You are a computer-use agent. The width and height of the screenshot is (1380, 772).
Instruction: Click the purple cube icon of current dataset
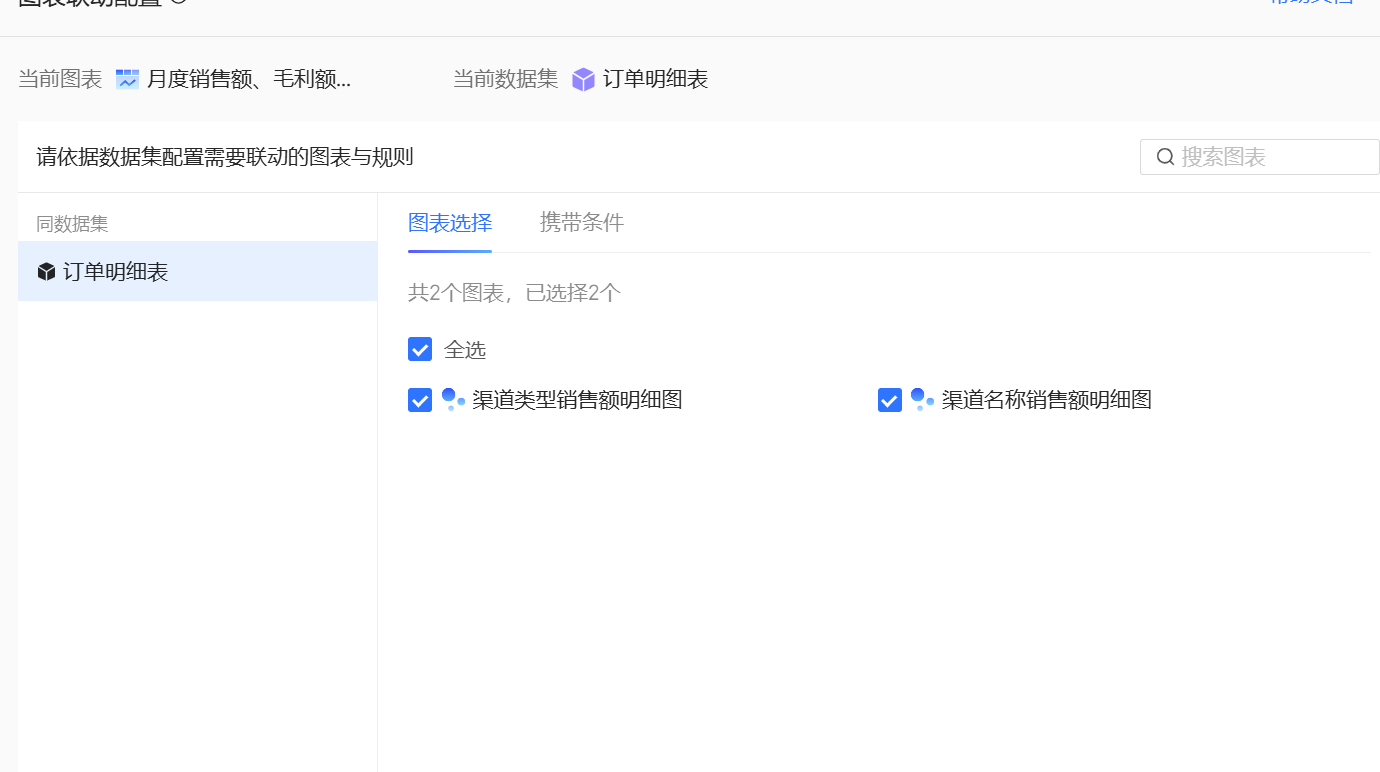coord(583,80)
